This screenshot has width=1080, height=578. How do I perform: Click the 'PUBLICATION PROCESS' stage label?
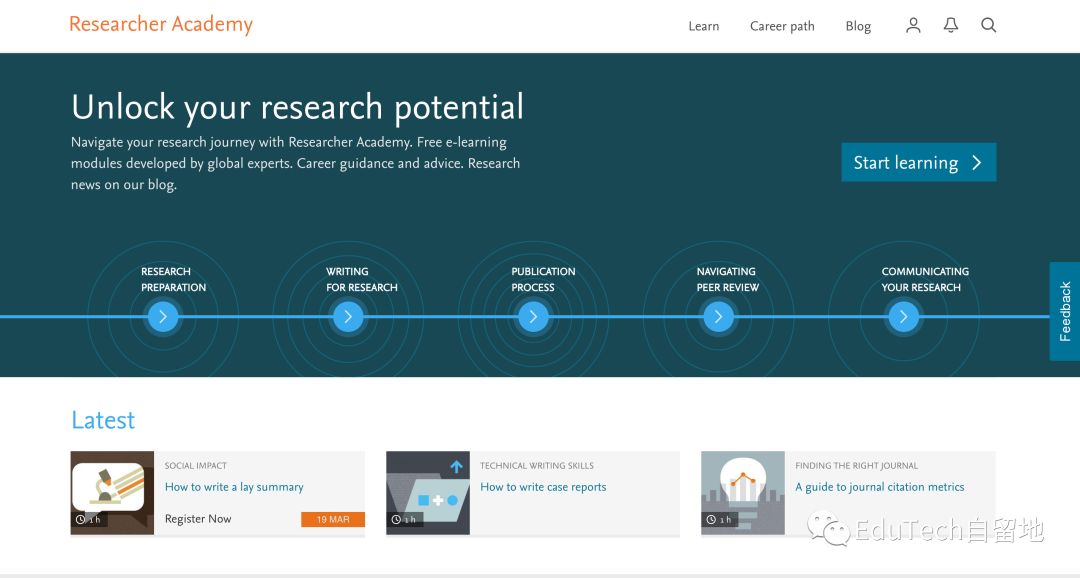coord(543,279)
